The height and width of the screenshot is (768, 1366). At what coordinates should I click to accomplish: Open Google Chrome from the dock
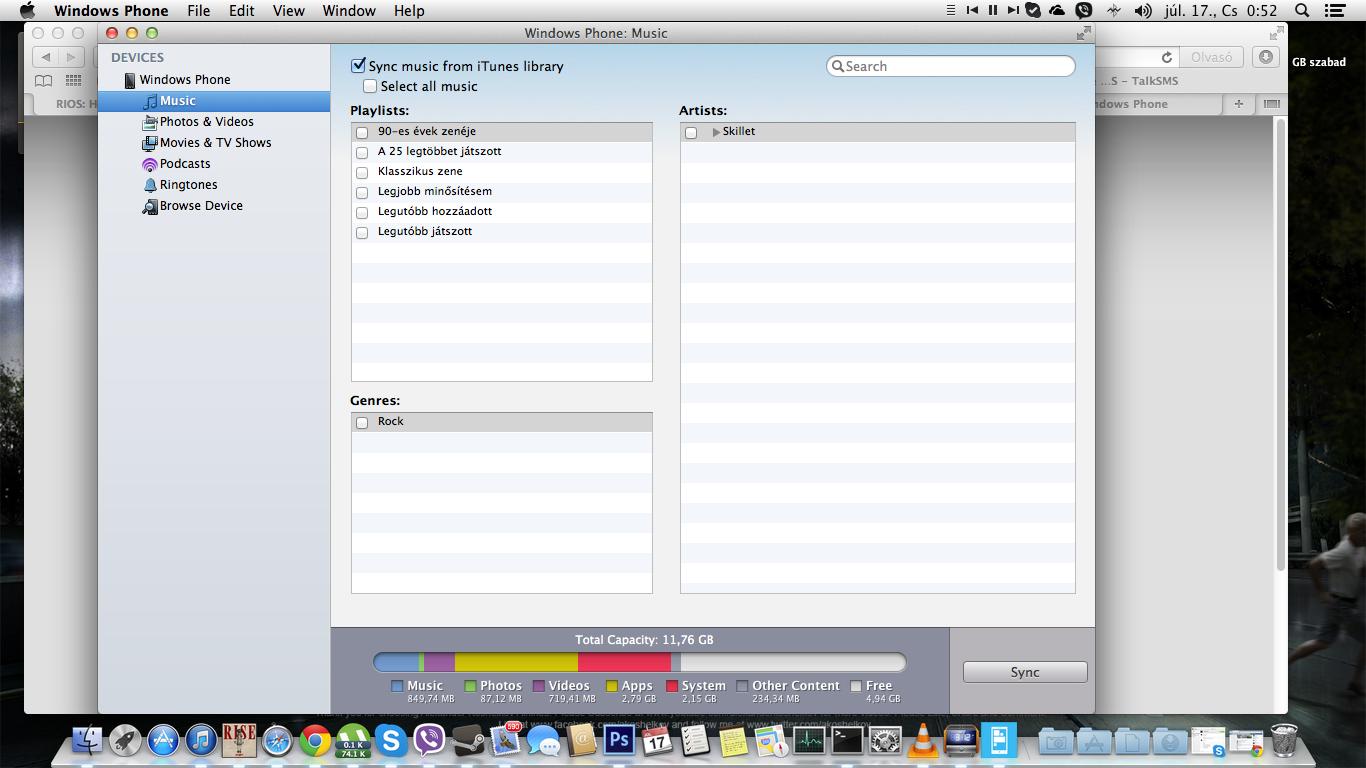315,740
